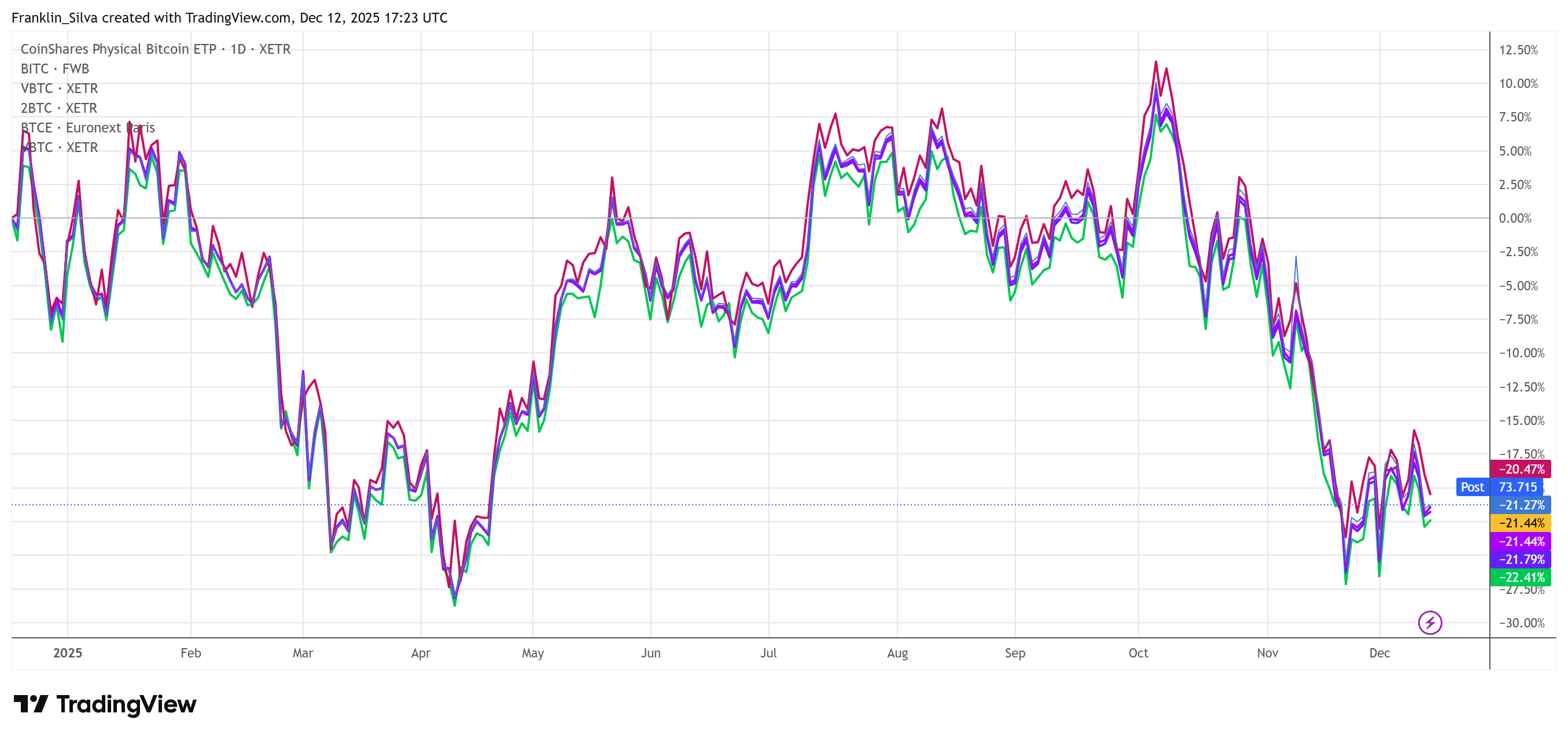
Task: Click the violet -21.79% price label
Action: click(x=1521, y=559)
